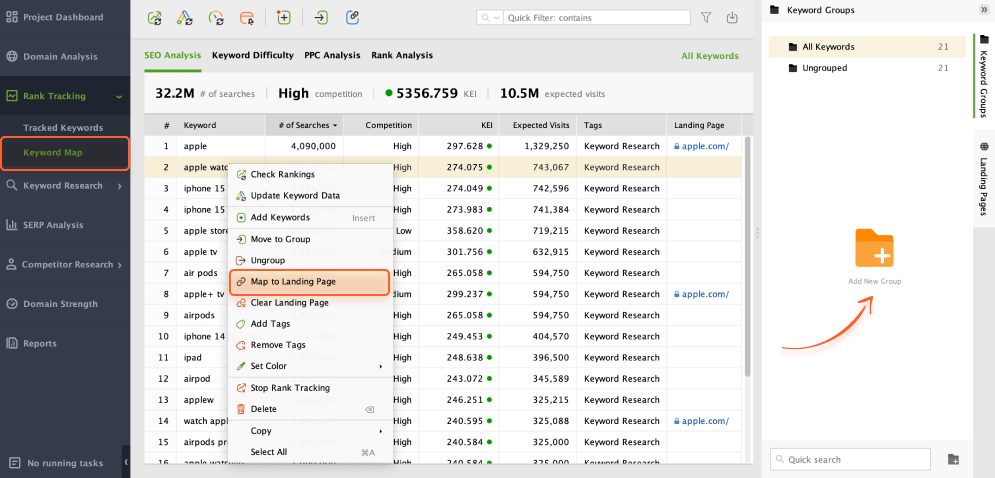The width and height of the screenshot is (995, 478).
Task: Choose Delete in the context menu
Action: [310, 409]
